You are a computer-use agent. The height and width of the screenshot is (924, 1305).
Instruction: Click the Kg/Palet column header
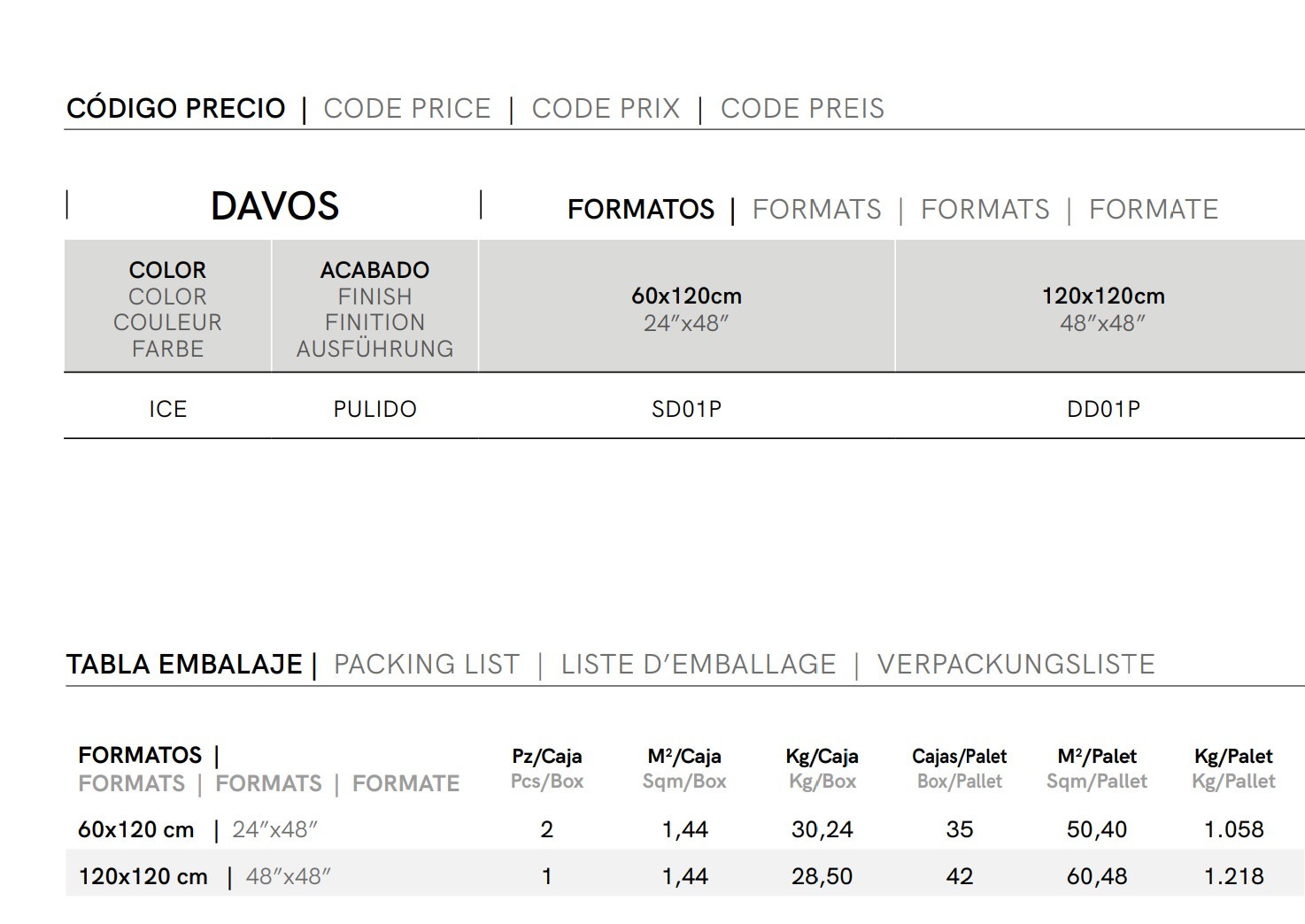coord(1233,757)
